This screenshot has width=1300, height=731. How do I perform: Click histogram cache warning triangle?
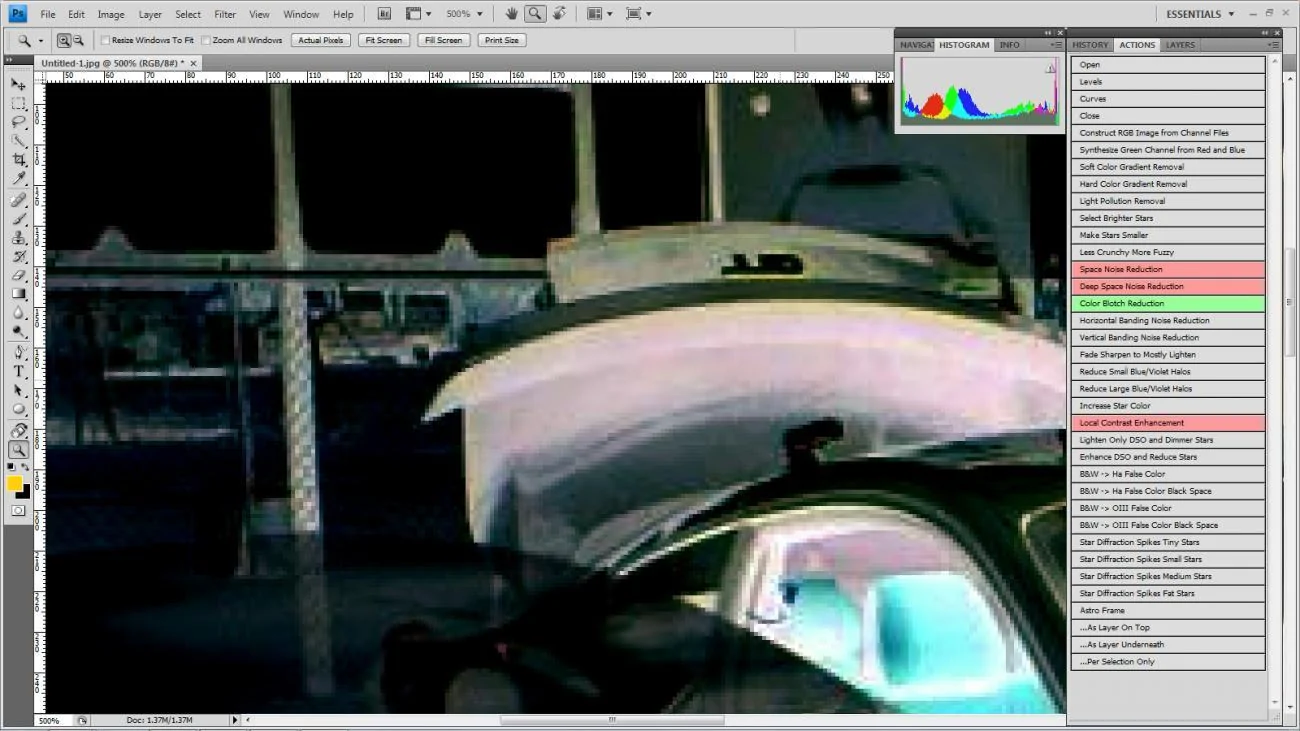pos(1051,68)
